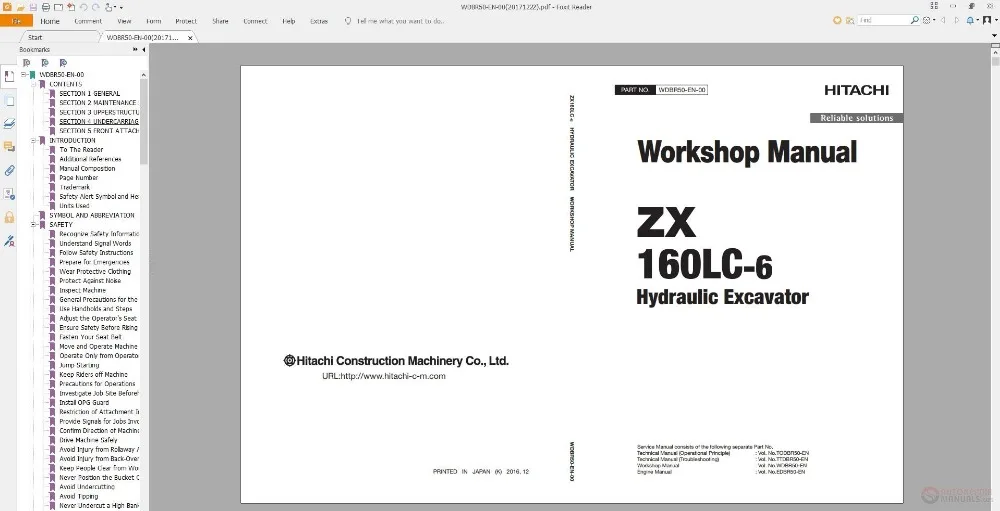Switch to the Start document tab
This screenshot has width=1000, height=511.
click(35, 37)
